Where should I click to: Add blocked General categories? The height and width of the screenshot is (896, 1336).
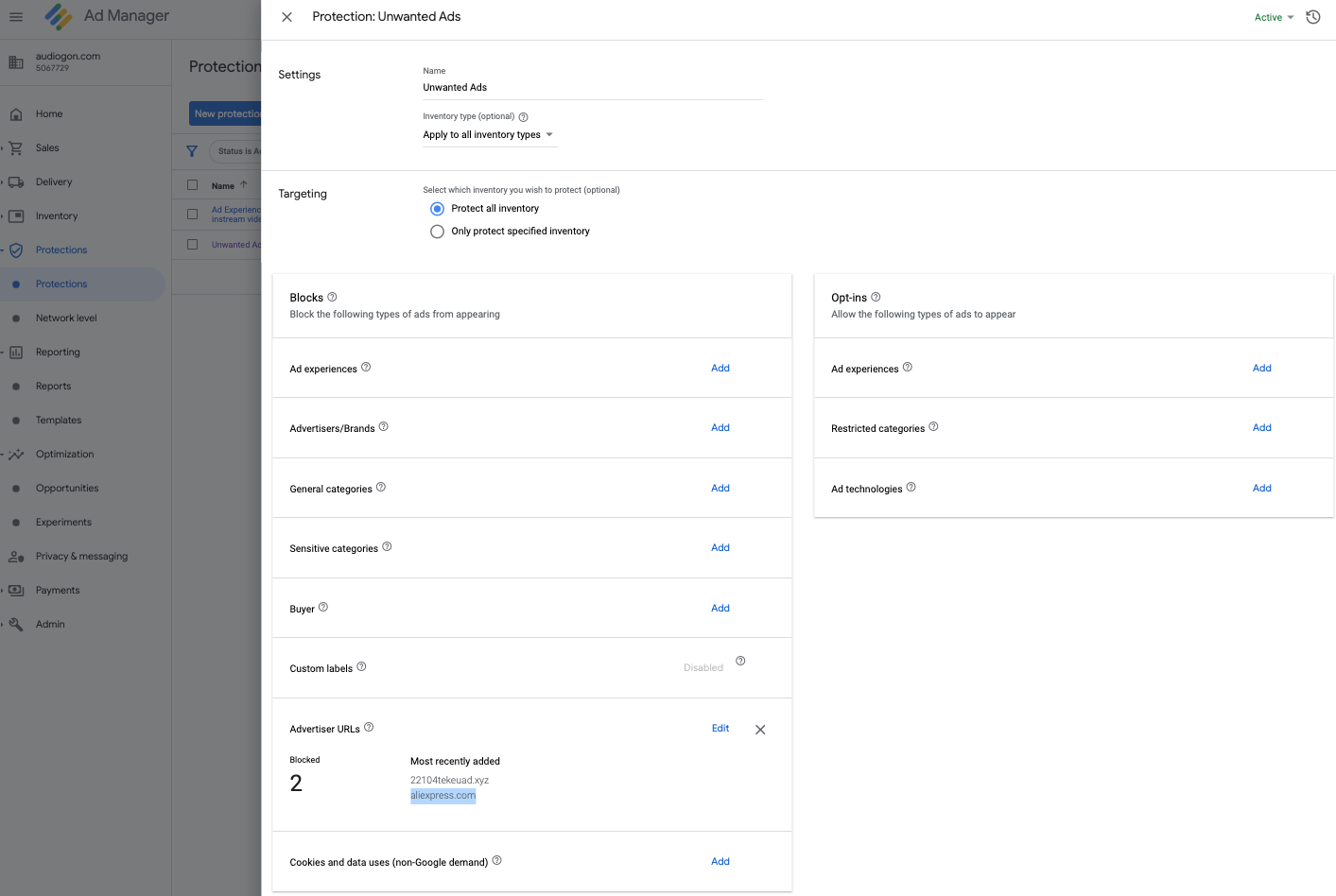tap(720, 488)
